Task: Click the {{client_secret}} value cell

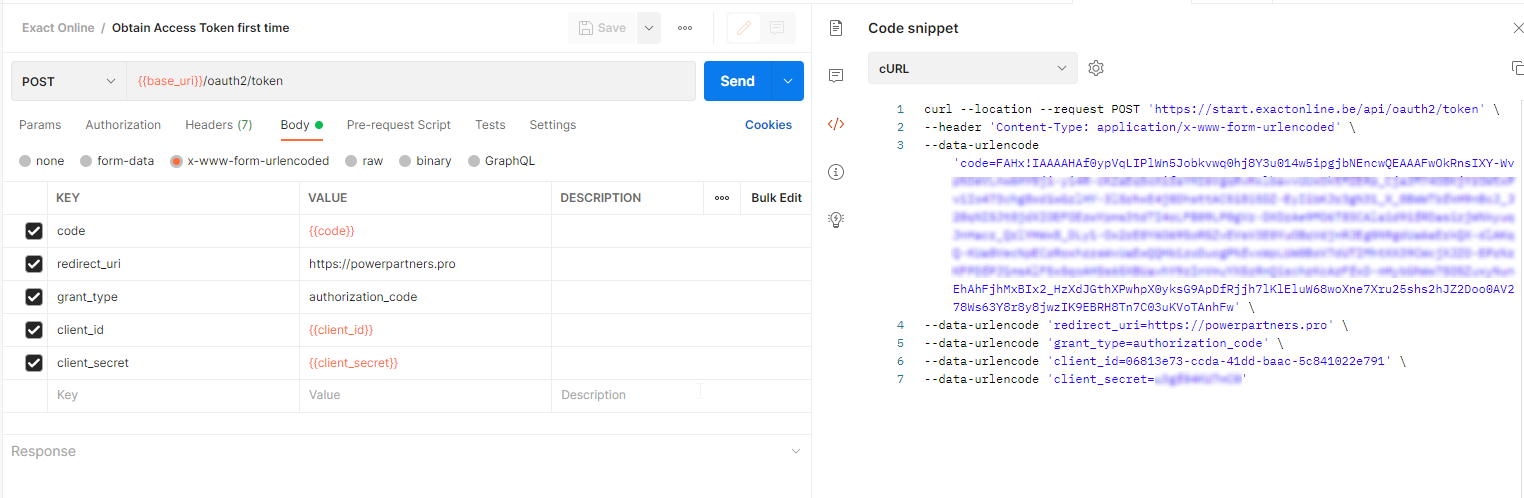Action: click(x=425, y=363)
